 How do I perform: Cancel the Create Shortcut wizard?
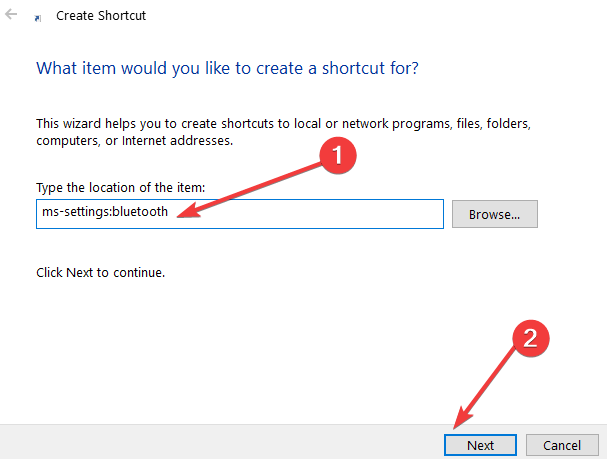click(x=561, y=444)
